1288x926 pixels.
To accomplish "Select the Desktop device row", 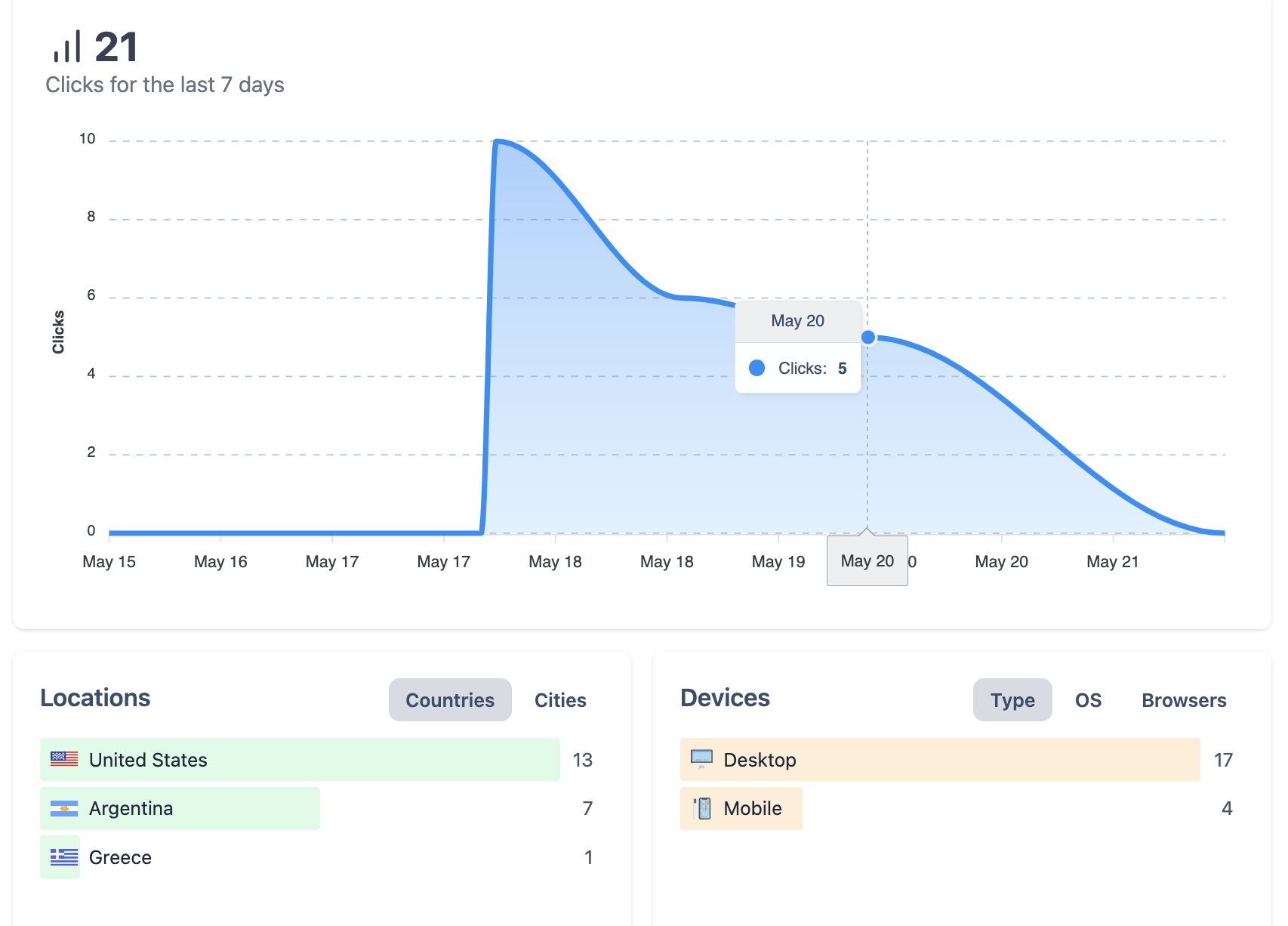I will (x=938, y=760).
